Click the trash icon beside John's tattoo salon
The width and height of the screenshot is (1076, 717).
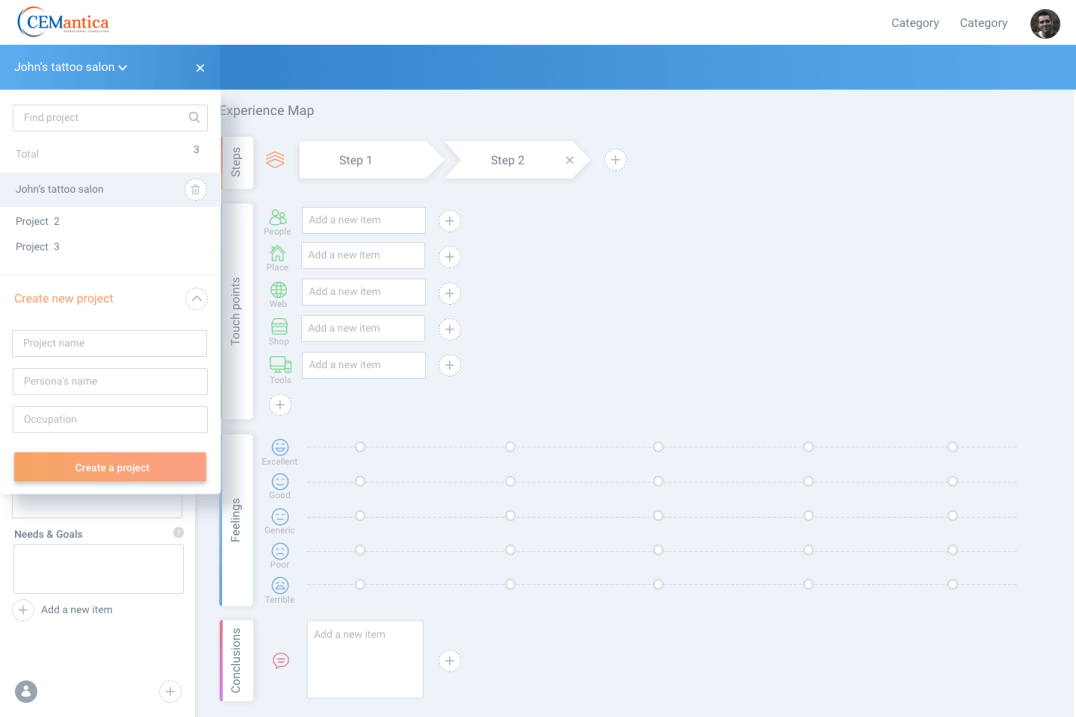point(195,189)
